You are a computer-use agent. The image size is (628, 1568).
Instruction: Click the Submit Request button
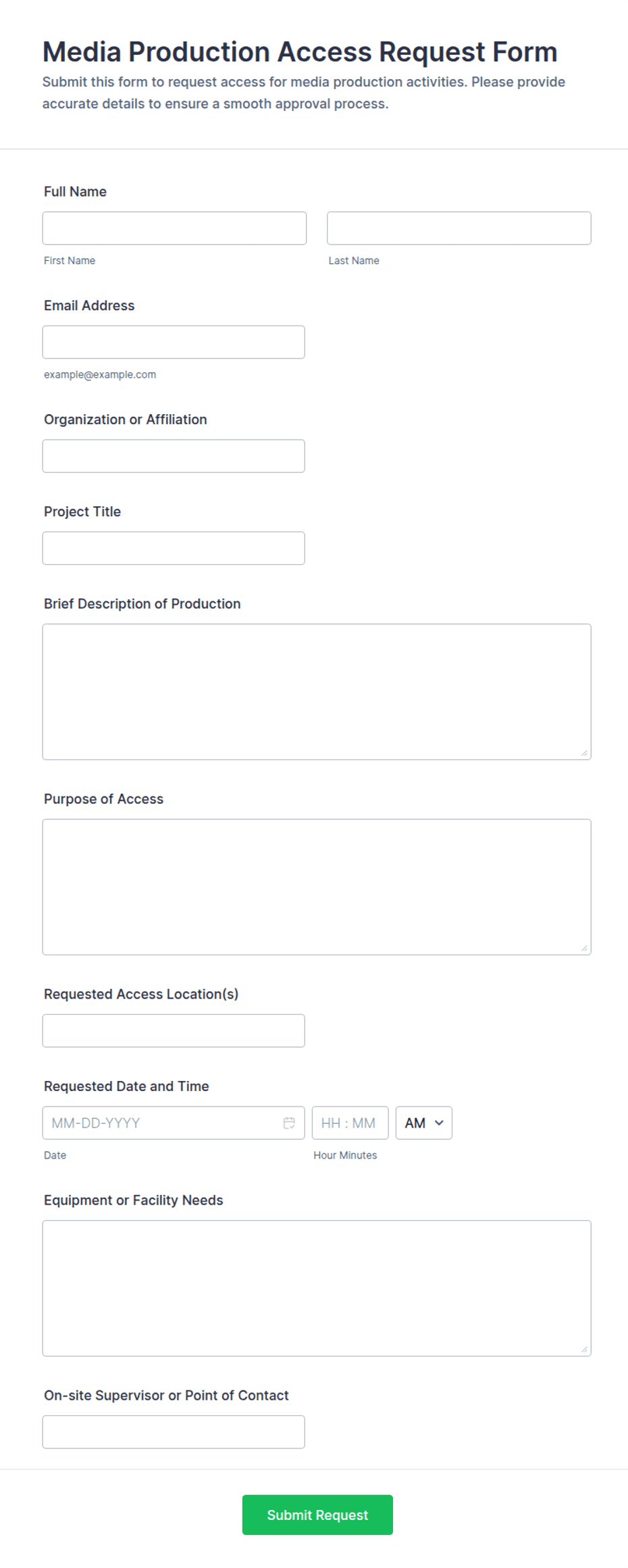[x=317, y=1515]
